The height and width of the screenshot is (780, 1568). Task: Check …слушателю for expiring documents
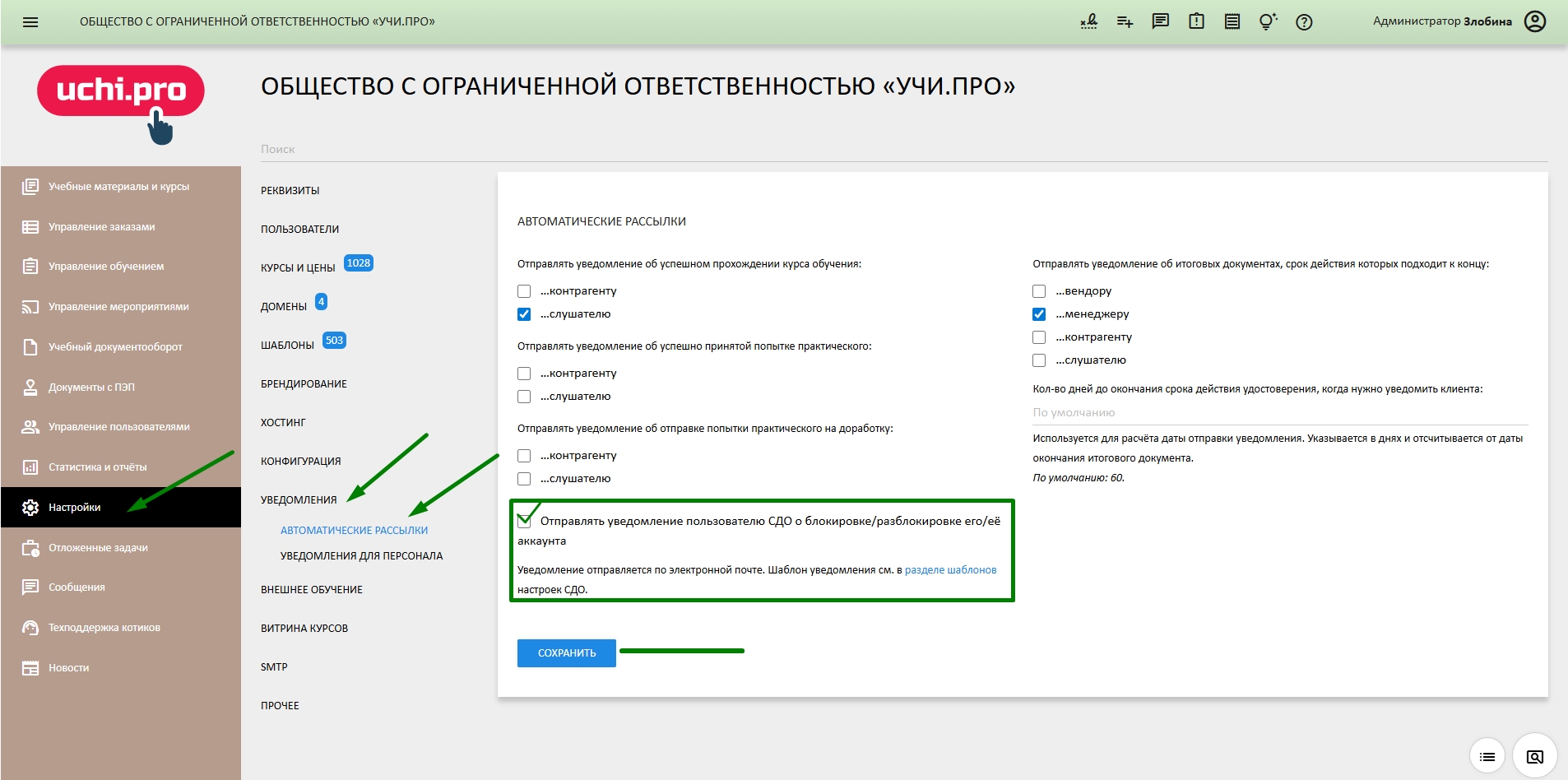tap(1039, 360)
